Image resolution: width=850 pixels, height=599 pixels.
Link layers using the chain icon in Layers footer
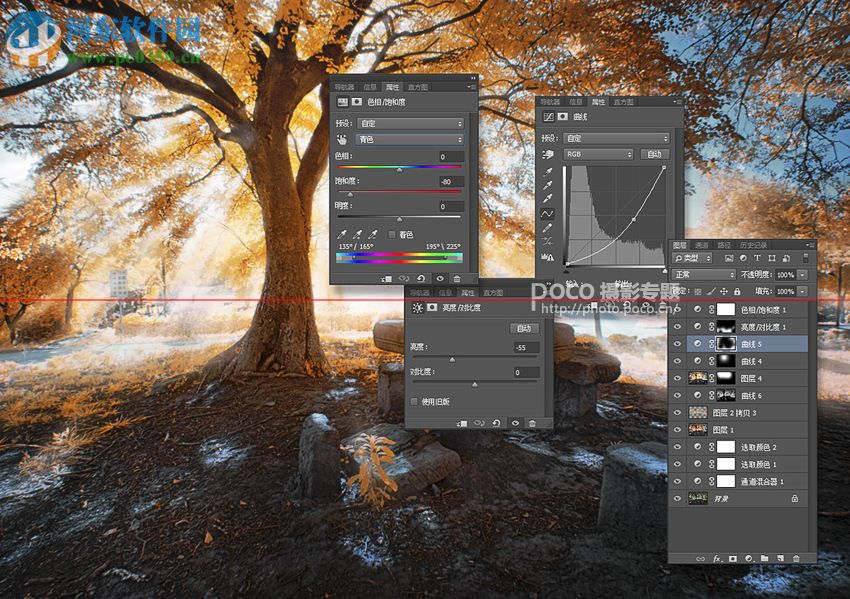tap(700, 558)
